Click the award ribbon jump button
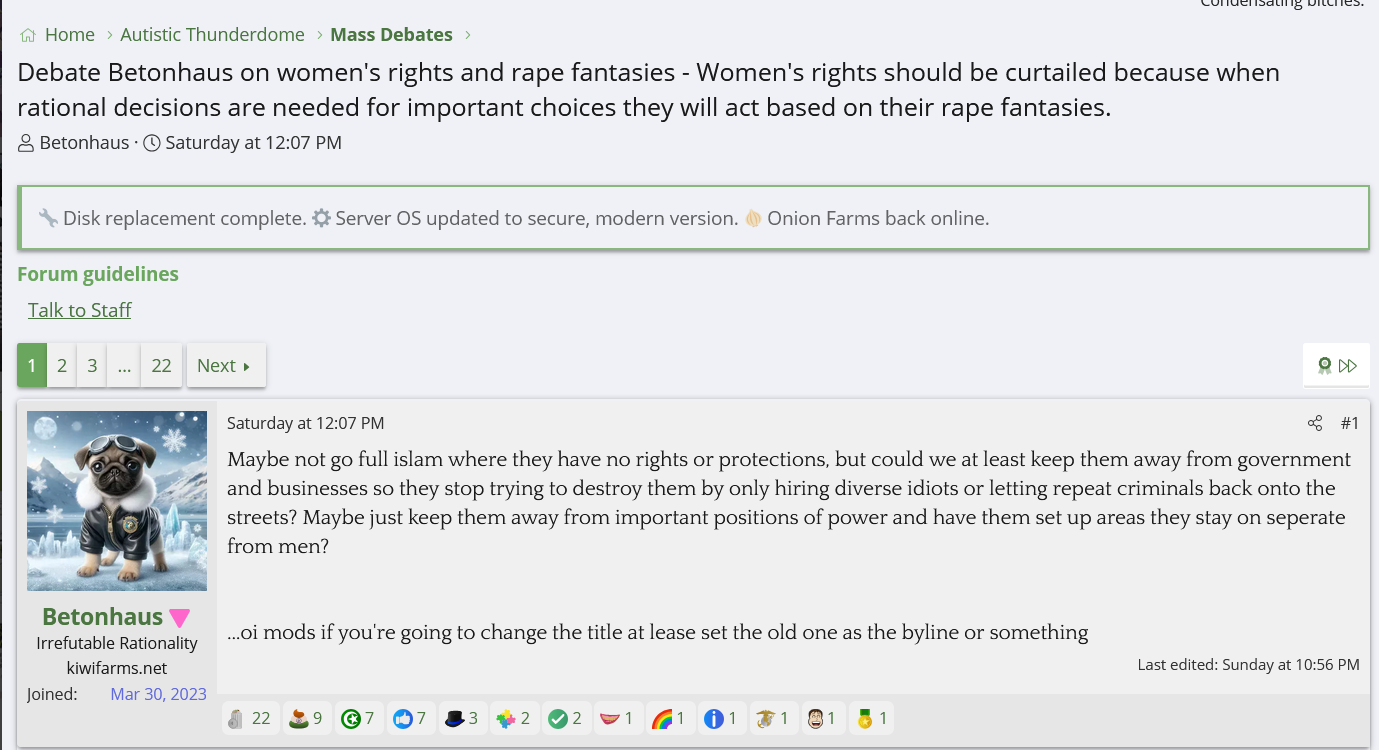Image resolution: width=1379 pixels, height=750 pixels. (x=1325, y=366)
